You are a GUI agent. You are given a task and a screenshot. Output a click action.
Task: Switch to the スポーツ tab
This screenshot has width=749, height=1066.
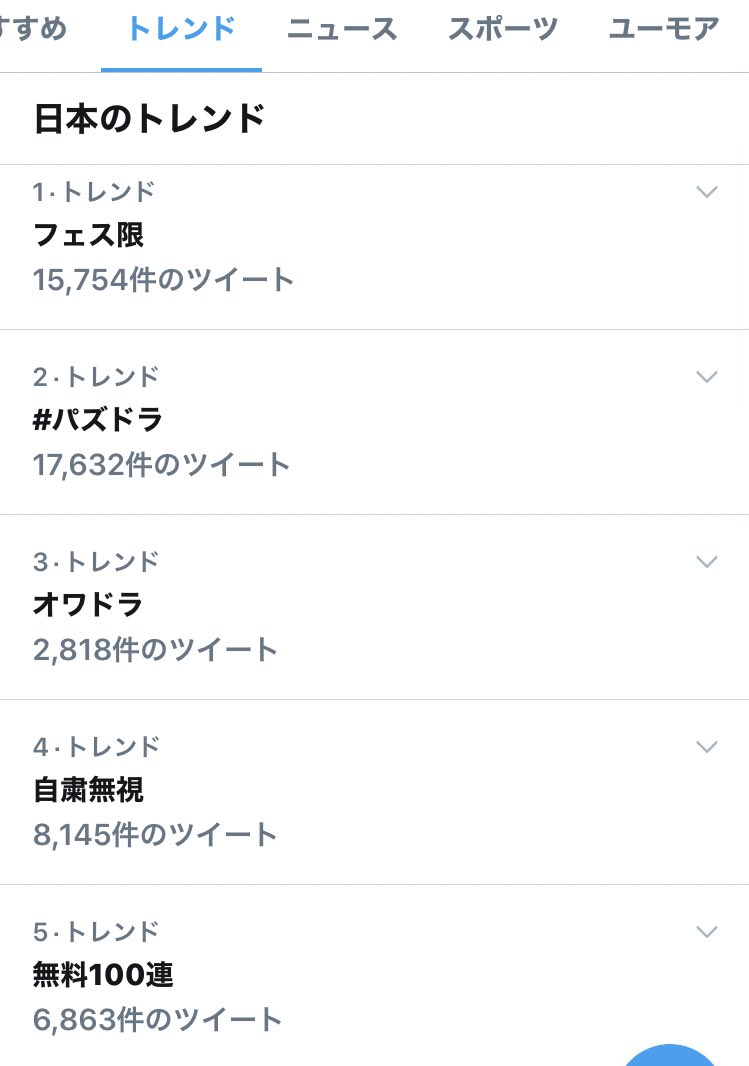tap(503, 29)
